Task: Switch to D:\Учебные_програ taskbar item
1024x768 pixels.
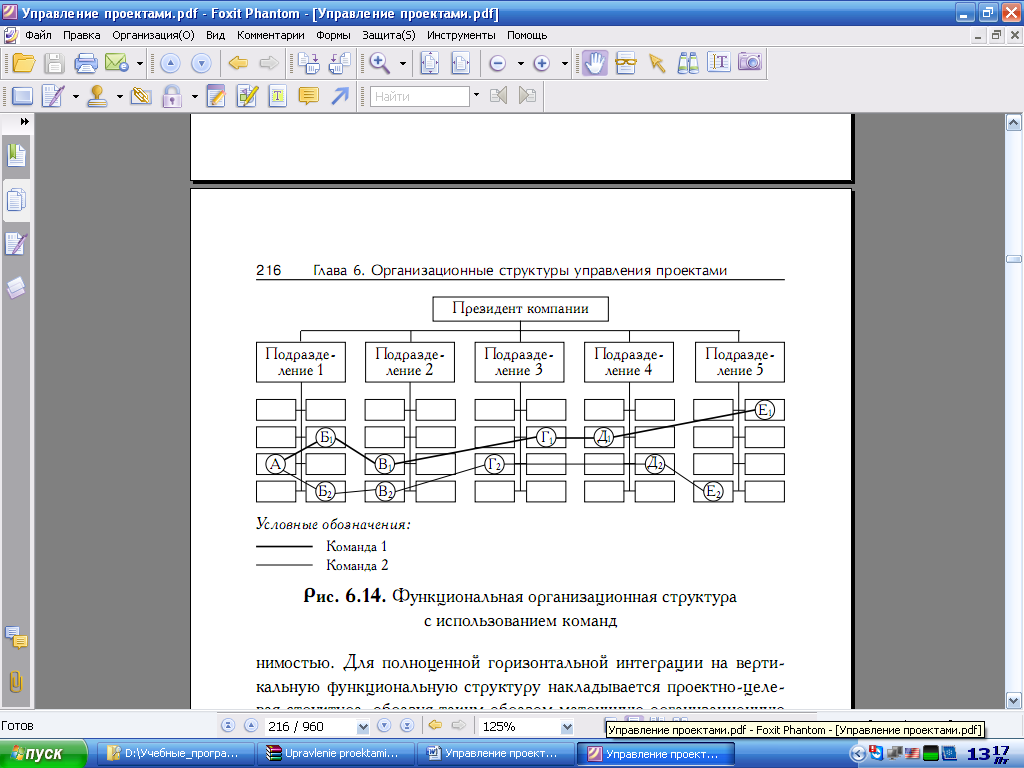Action: (x=174, y=754)
